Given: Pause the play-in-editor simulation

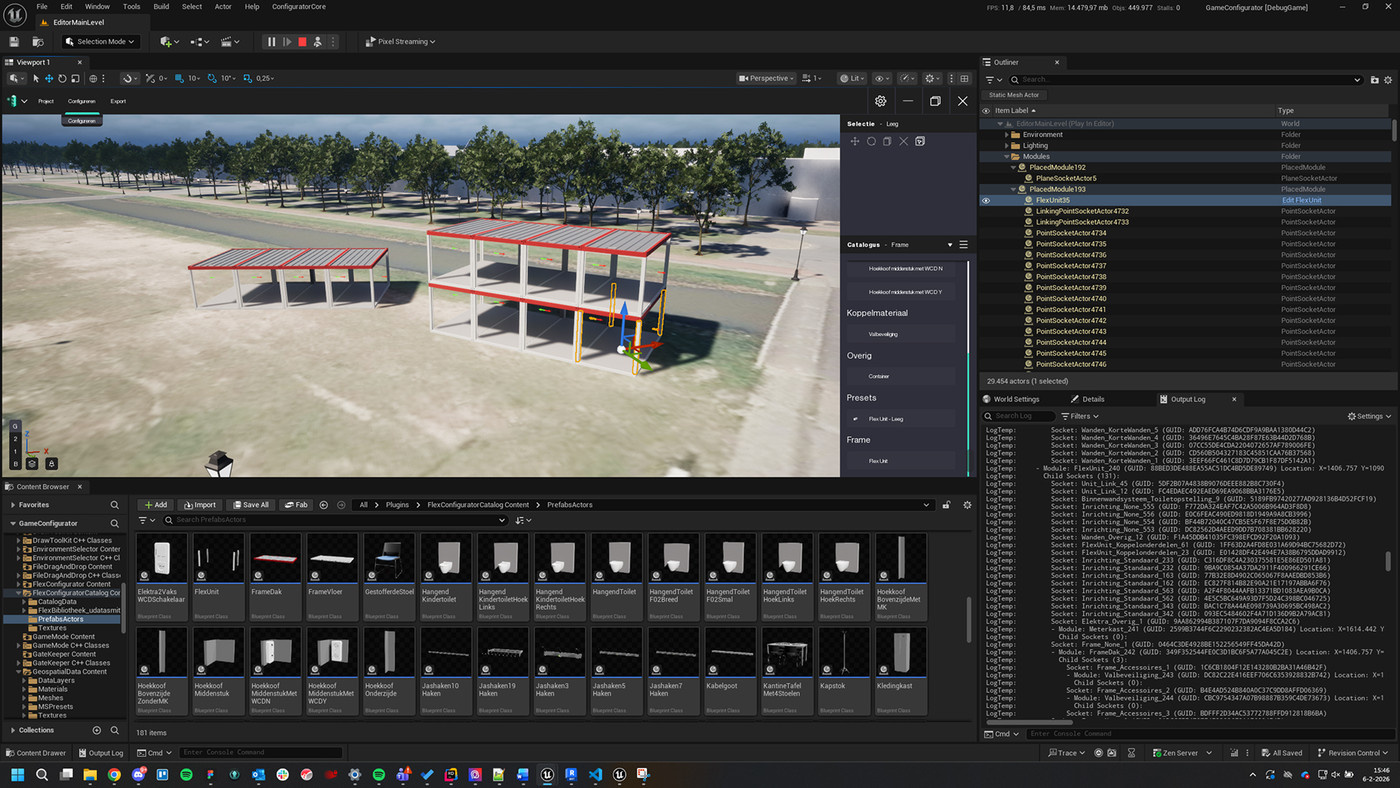Looking at the screenshot, I should tap(271, 42).
